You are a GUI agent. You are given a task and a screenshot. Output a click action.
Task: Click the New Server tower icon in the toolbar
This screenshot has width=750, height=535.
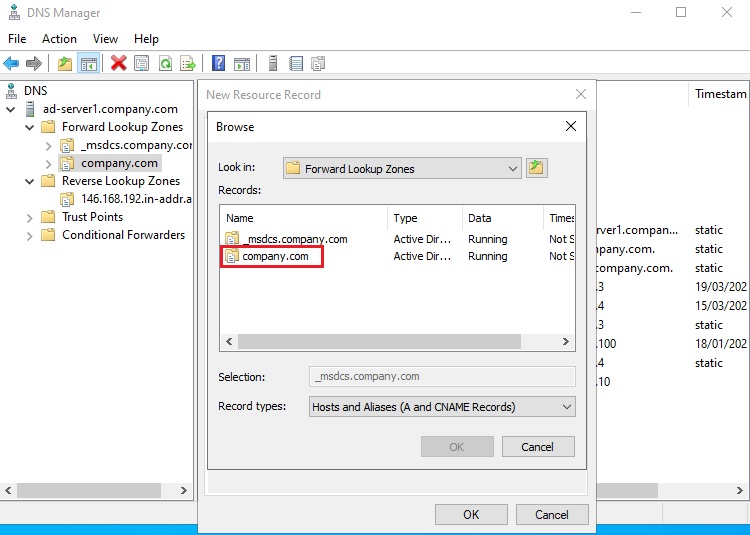(273, 63)
